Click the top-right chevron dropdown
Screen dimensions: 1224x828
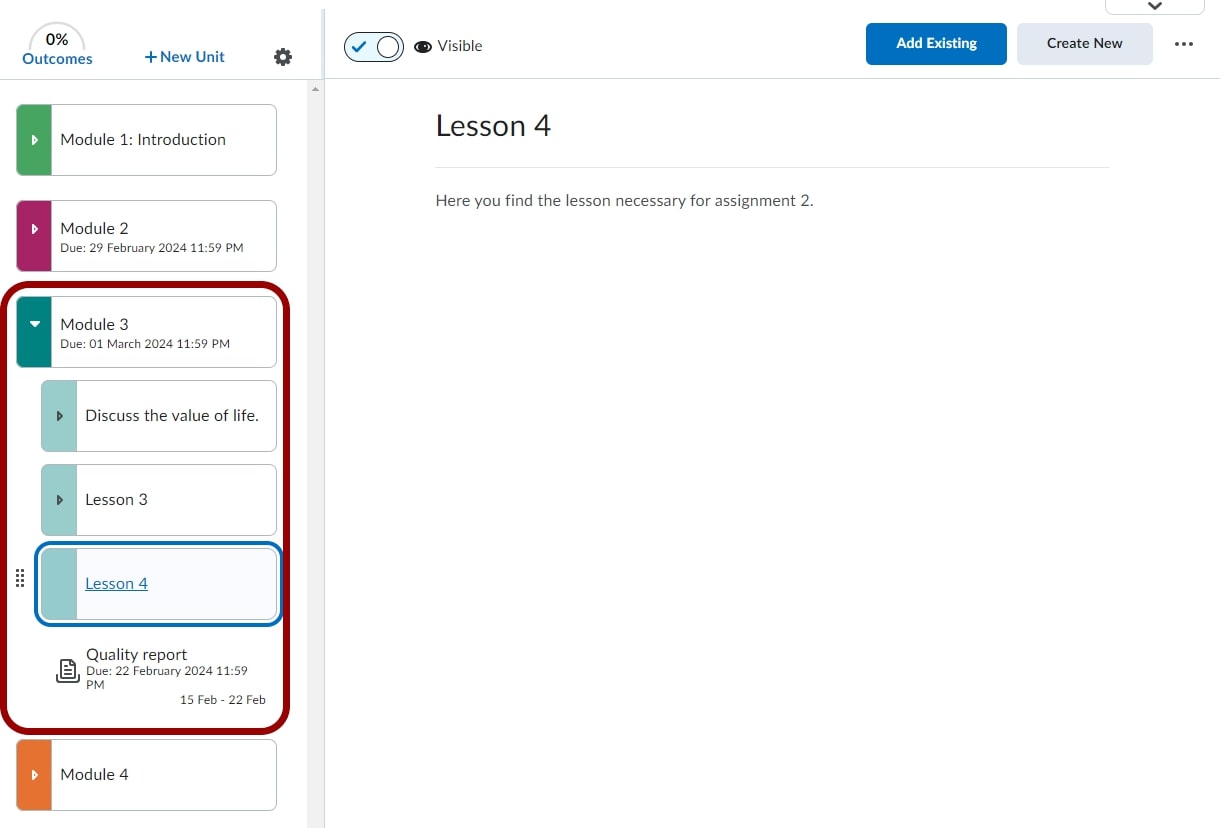(1154, 6)
